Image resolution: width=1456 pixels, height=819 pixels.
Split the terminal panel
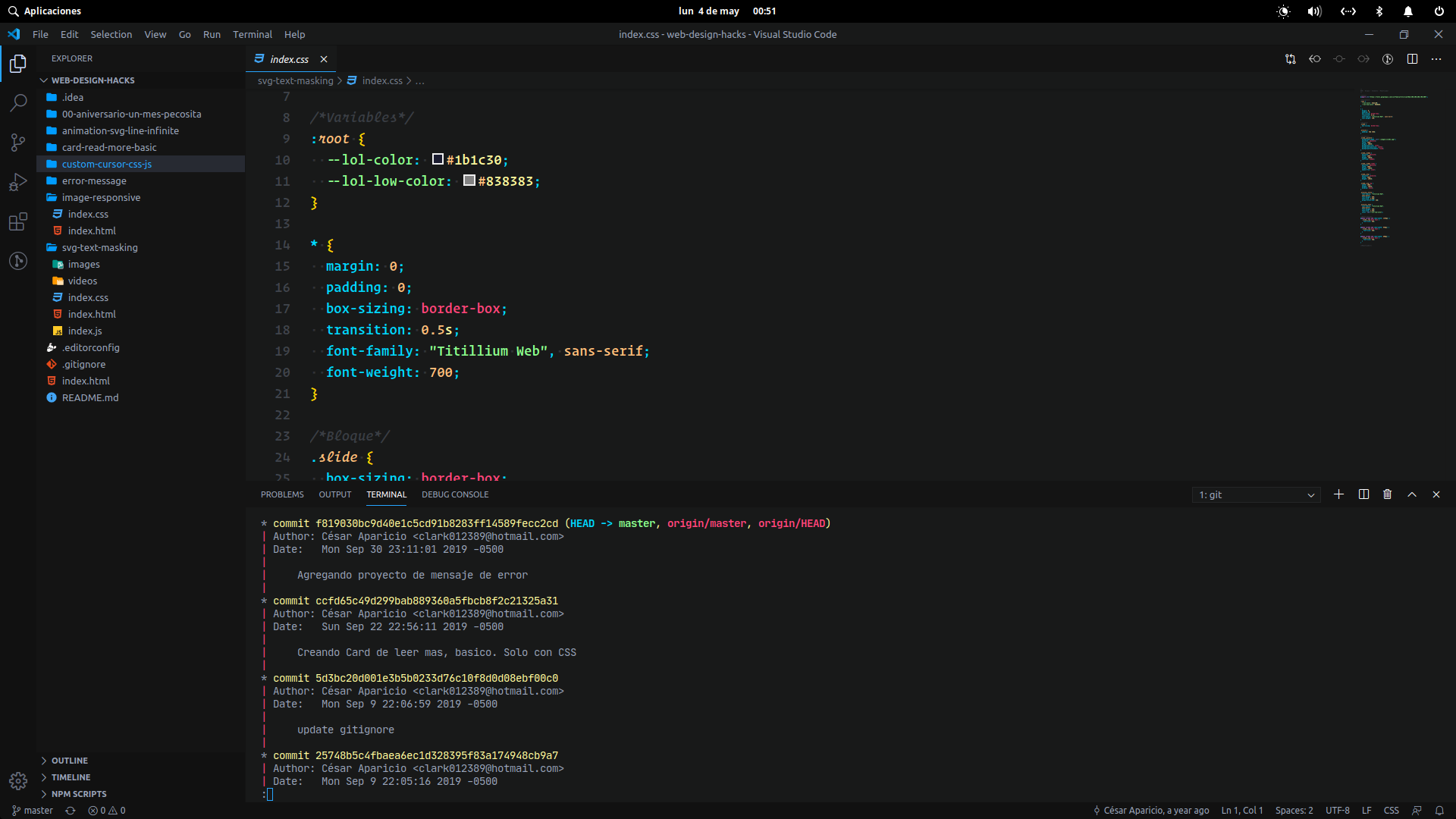point(1363,494)
